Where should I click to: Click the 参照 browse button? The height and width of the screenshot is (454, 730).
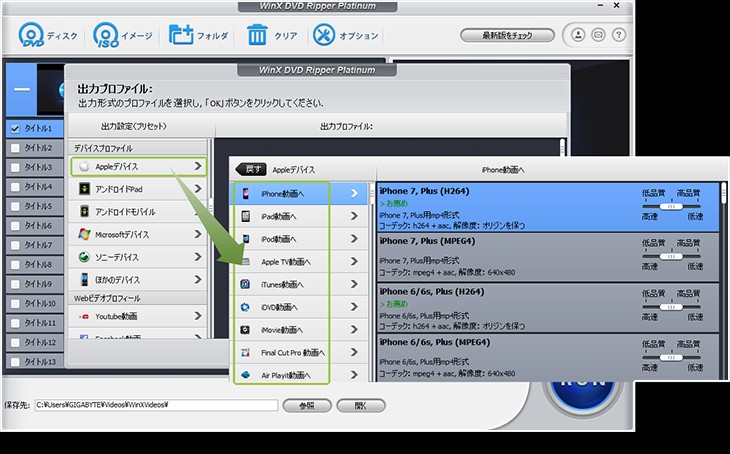point(307,406)
